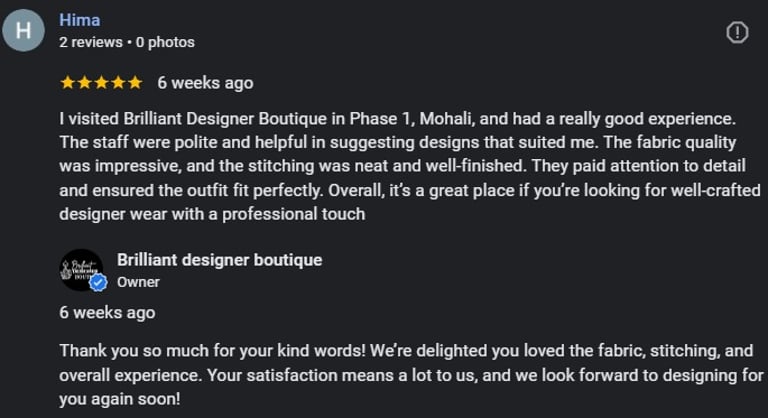Click the owner reply's '6 weeks ago' timestamp
This screenshot has height=418, width=768.
tap(107, 312)
